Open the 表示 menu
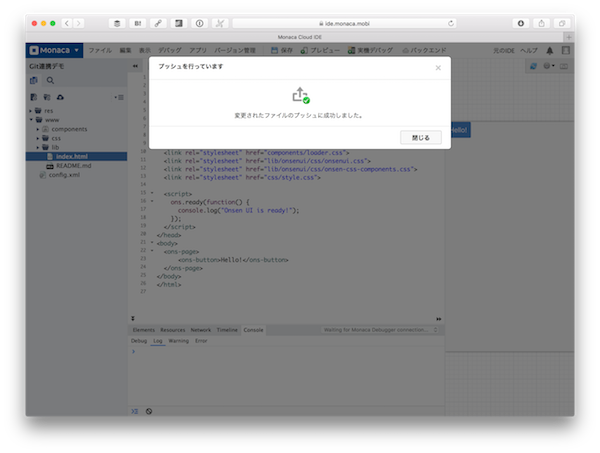Image resolution: width=600 pixels, height=453 pixels. [145, 51]
